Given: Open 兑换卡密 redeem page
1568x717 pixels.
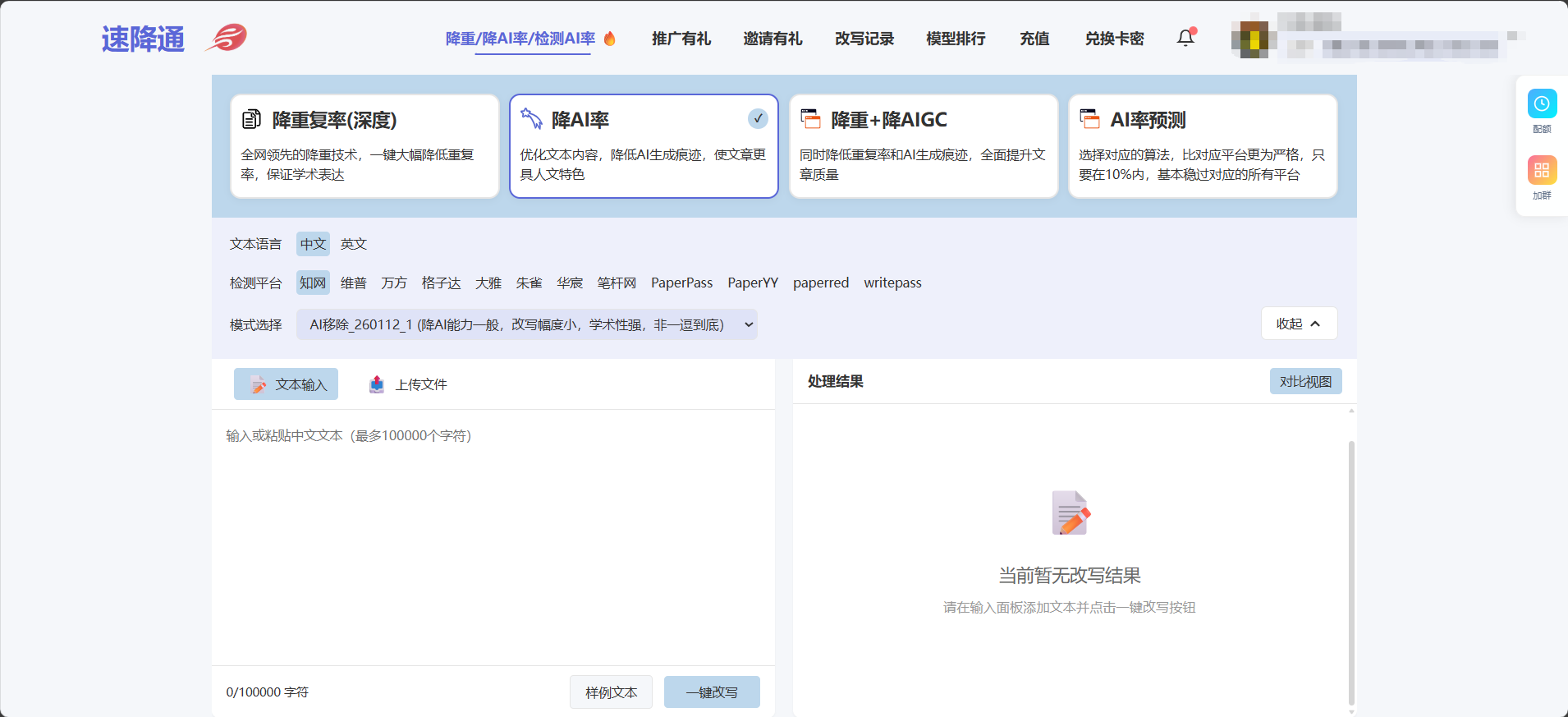Looking at the screenshot, I should click(x=1114, y=39).
